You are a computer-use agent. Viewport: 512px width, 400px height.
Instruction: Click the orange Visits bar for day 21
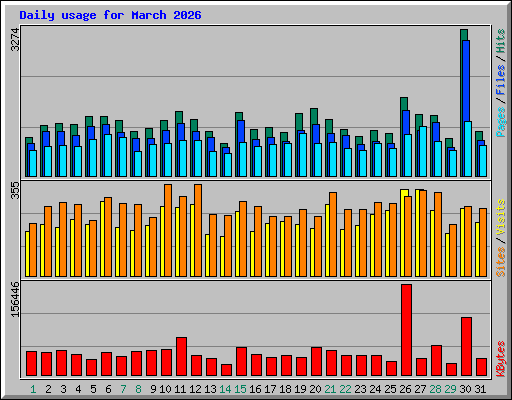point(333,234)
